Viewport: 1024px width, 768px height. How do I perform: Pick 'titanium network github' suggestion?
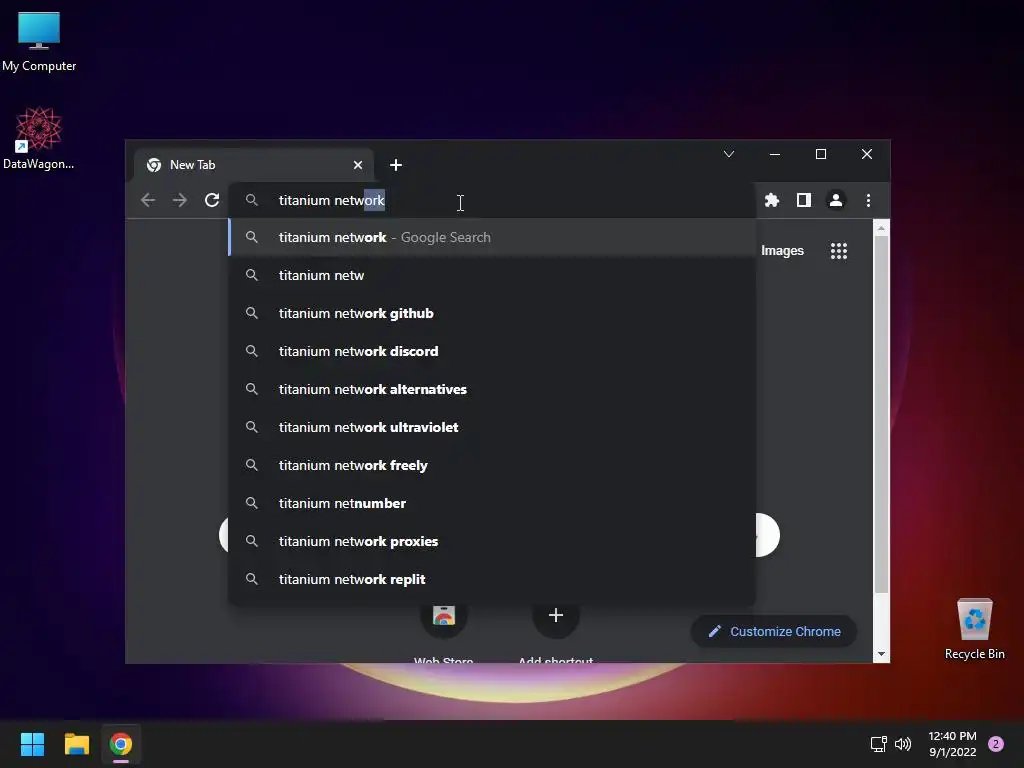(492, 313)
